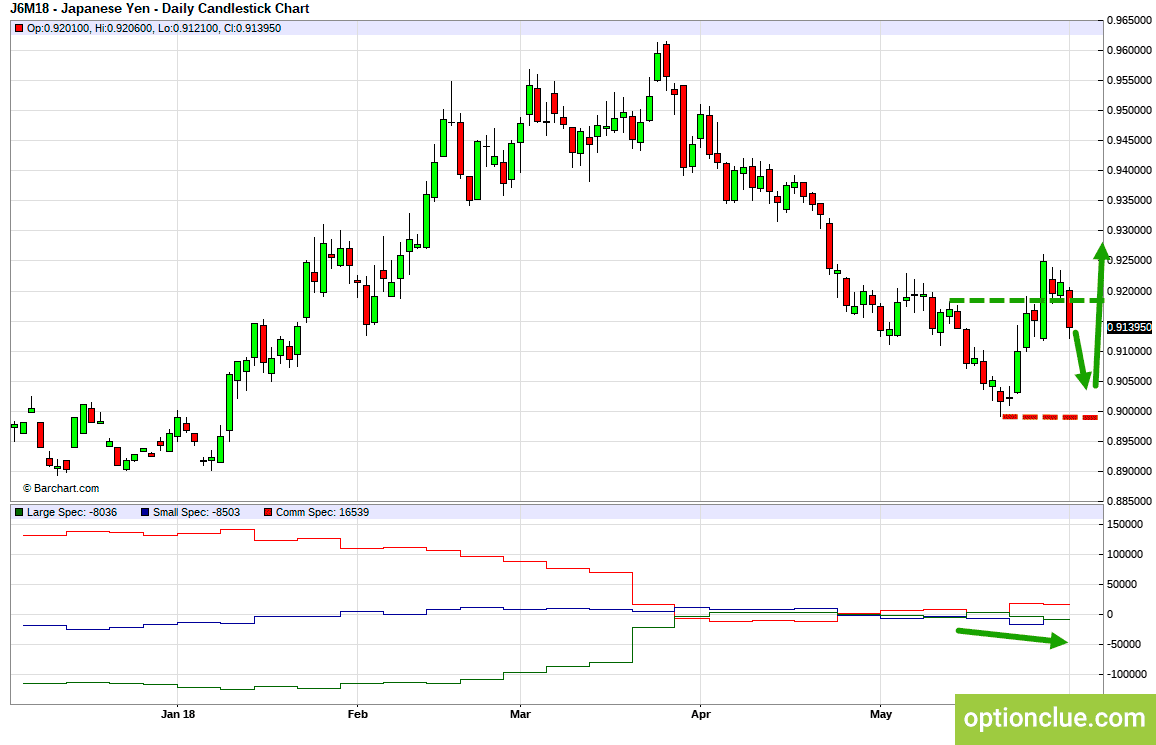The width and height of the screenshot is (1156, 745).
Task: Click the red square beside the OHLC readout
Action: 18,29
